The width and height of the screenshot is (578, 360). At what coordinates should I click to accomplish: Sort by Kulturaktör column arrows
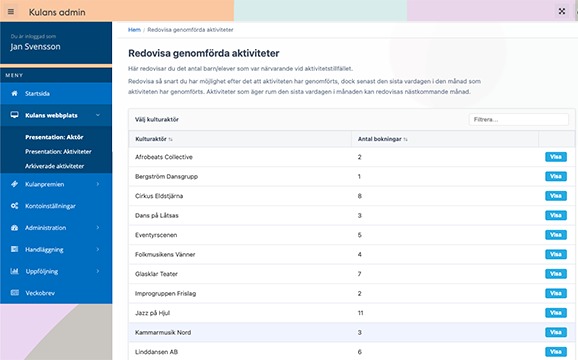pyautogui.click(x=170, y=139)
